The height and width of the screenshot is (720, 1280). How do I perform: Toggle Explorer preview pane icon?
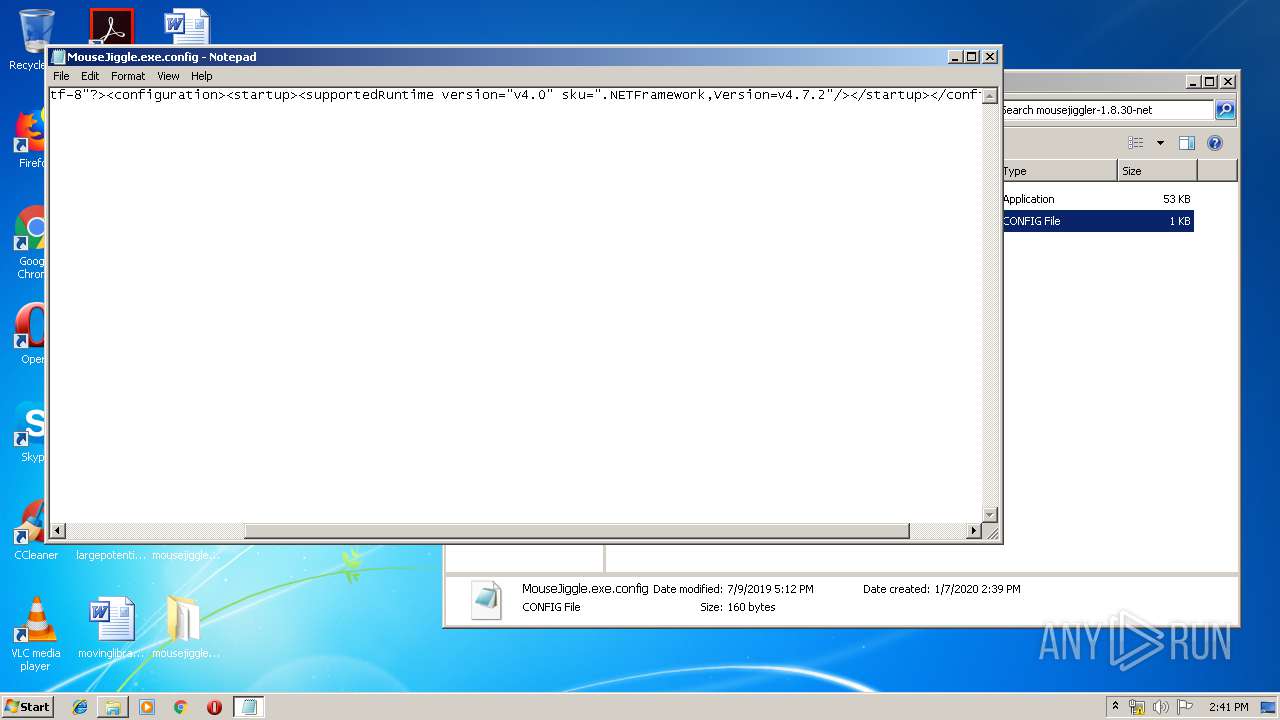tap(1187, 143)
